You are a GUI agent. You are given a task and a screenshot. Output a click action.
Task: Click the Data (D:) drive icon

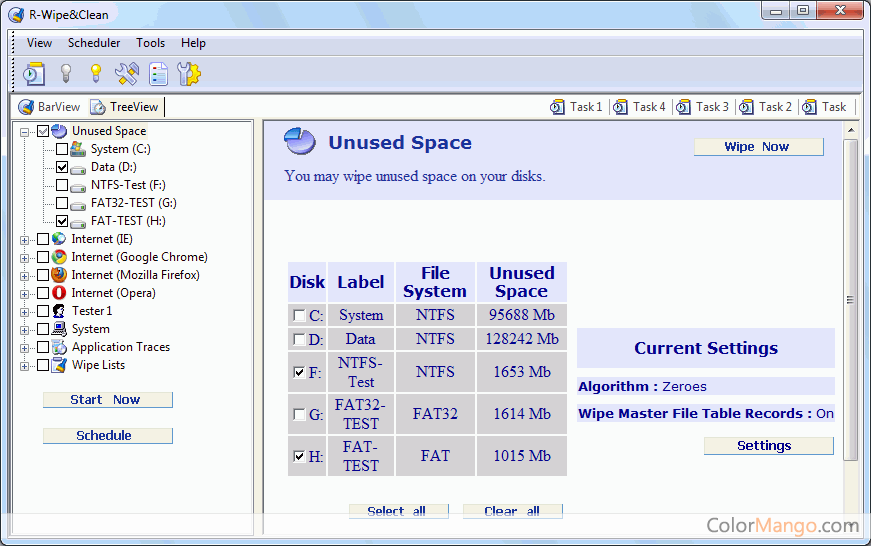(78, 168)
